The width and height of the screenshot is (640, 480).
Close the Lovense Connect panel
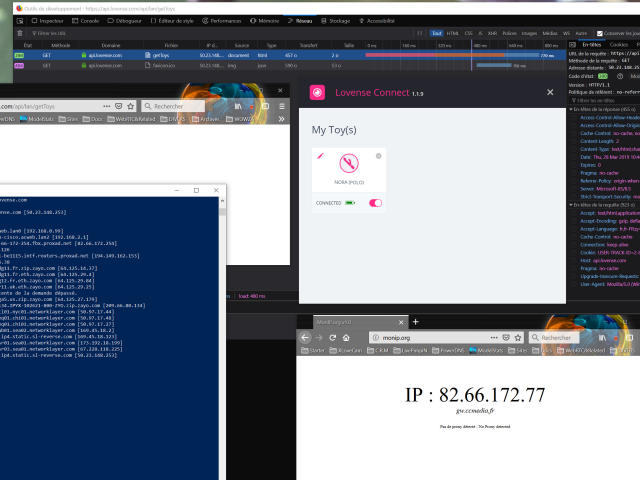point(549,92)
